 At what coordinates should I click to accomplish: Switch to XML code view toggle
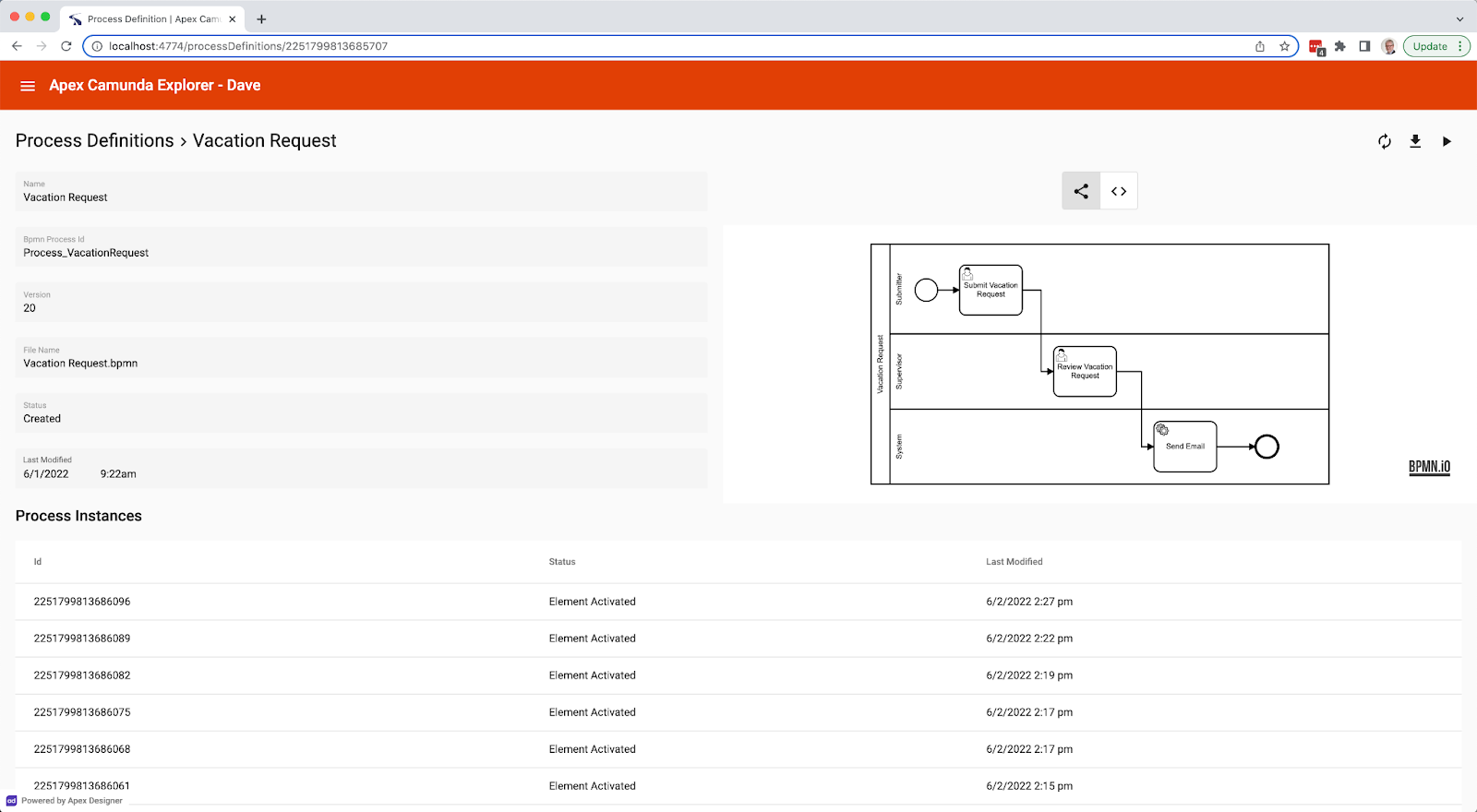[1119, 191]
